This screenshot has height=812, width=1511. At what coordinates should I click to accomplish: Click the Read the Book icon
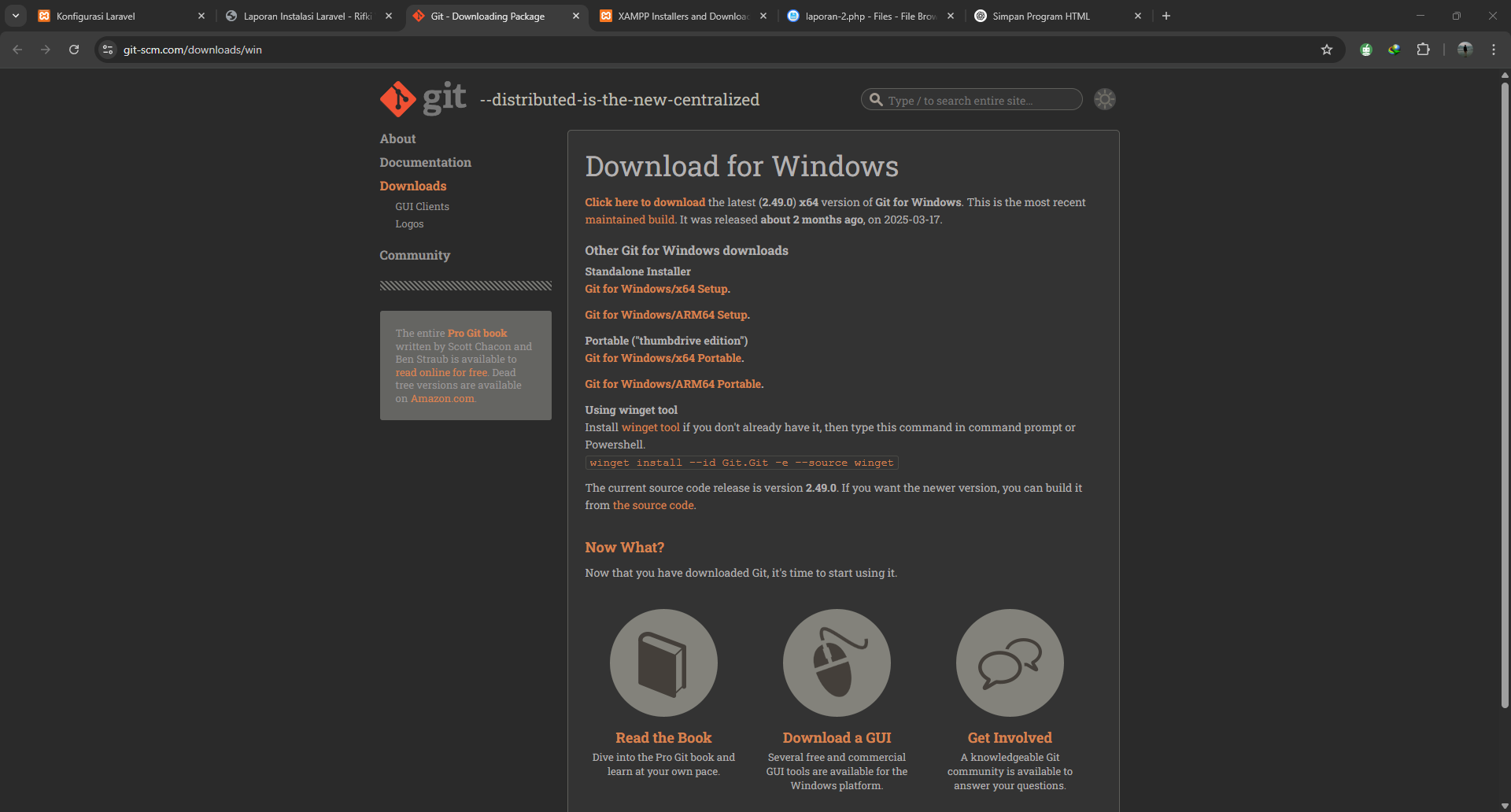[663, 663]
